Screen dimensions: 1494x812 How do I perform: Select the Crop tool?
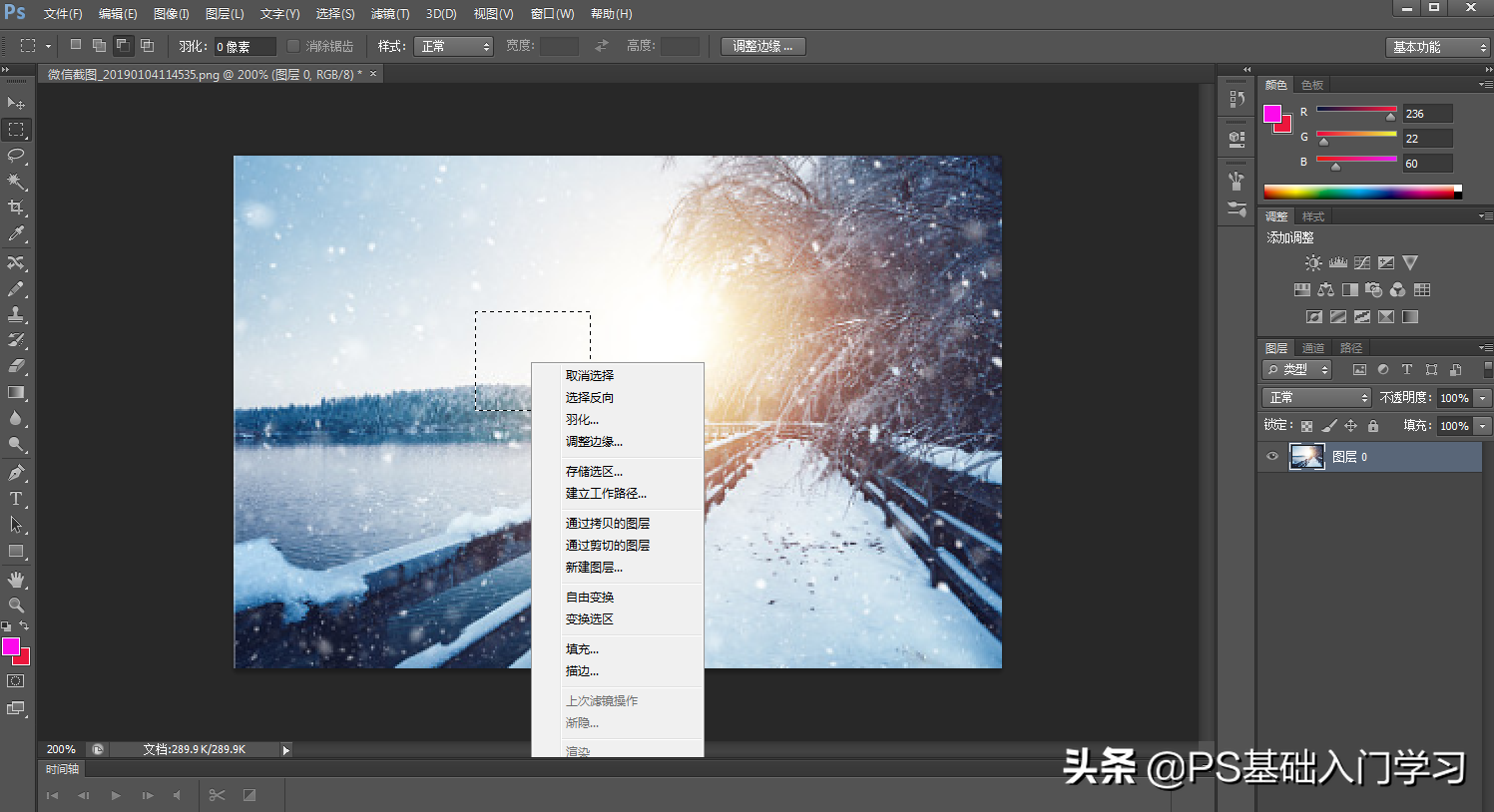click(x=16, y=207)
